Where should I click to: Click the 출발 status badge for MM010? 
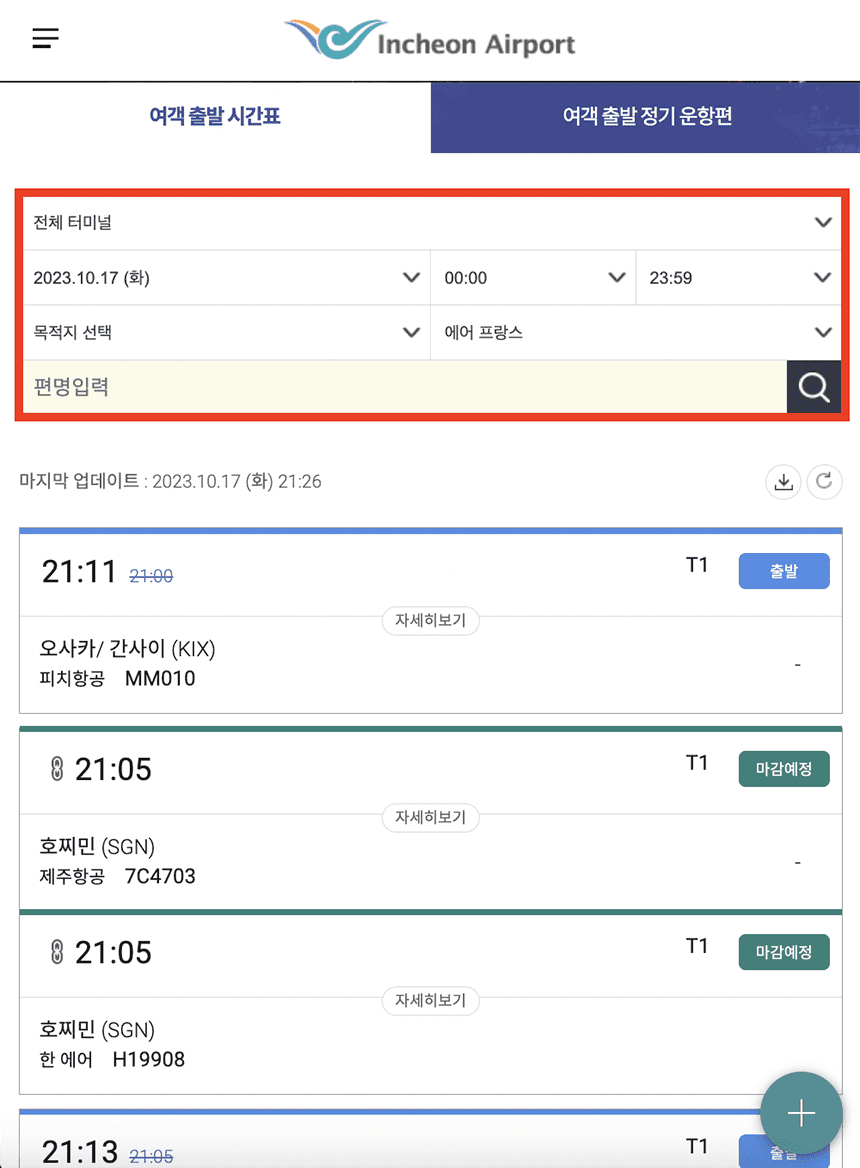tap(784, 571)
